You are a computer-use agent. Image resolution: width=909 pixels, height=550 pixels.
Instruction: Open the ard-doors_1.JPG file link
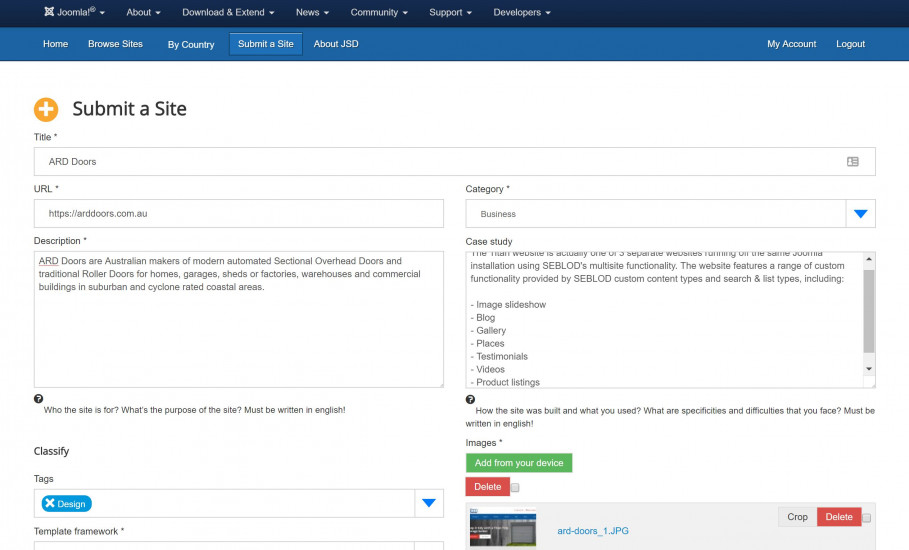592,531
